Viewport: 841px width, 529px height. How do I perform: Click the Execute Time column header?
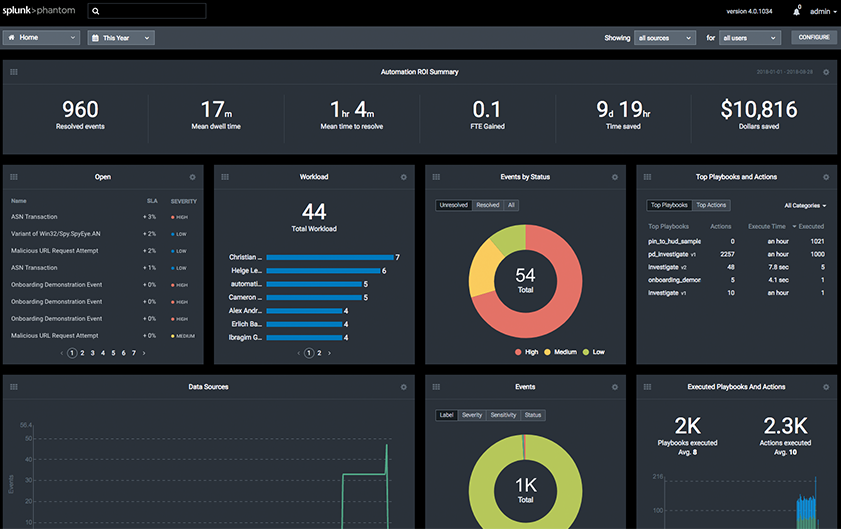pos(766,226)
